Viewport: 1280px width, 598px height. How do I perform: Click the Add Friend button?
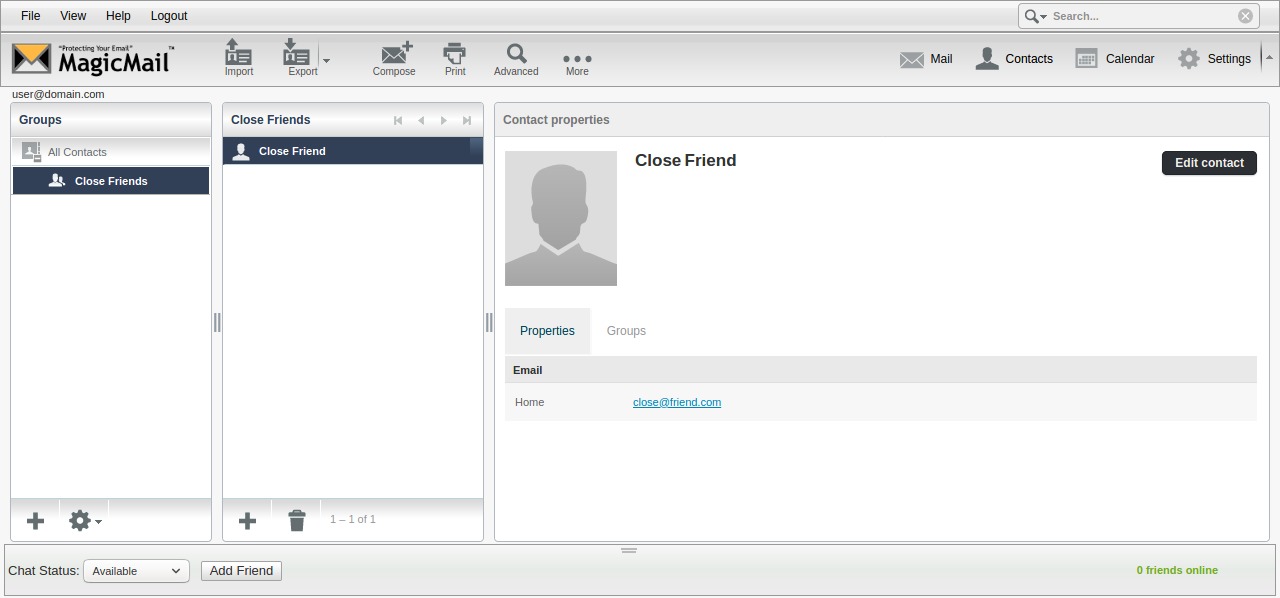click(241, 571)
